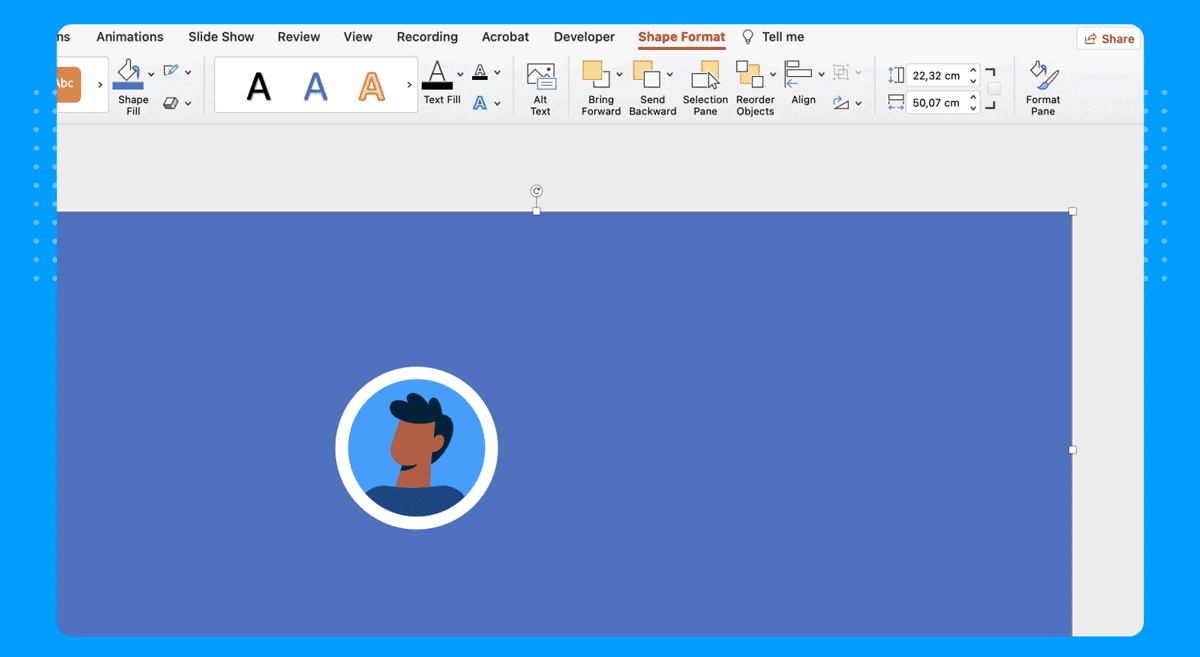The height and width of the screenshot is (657, 1200).
Task: Toggle the lock aspect ratio checkbox
Action: 994,89
